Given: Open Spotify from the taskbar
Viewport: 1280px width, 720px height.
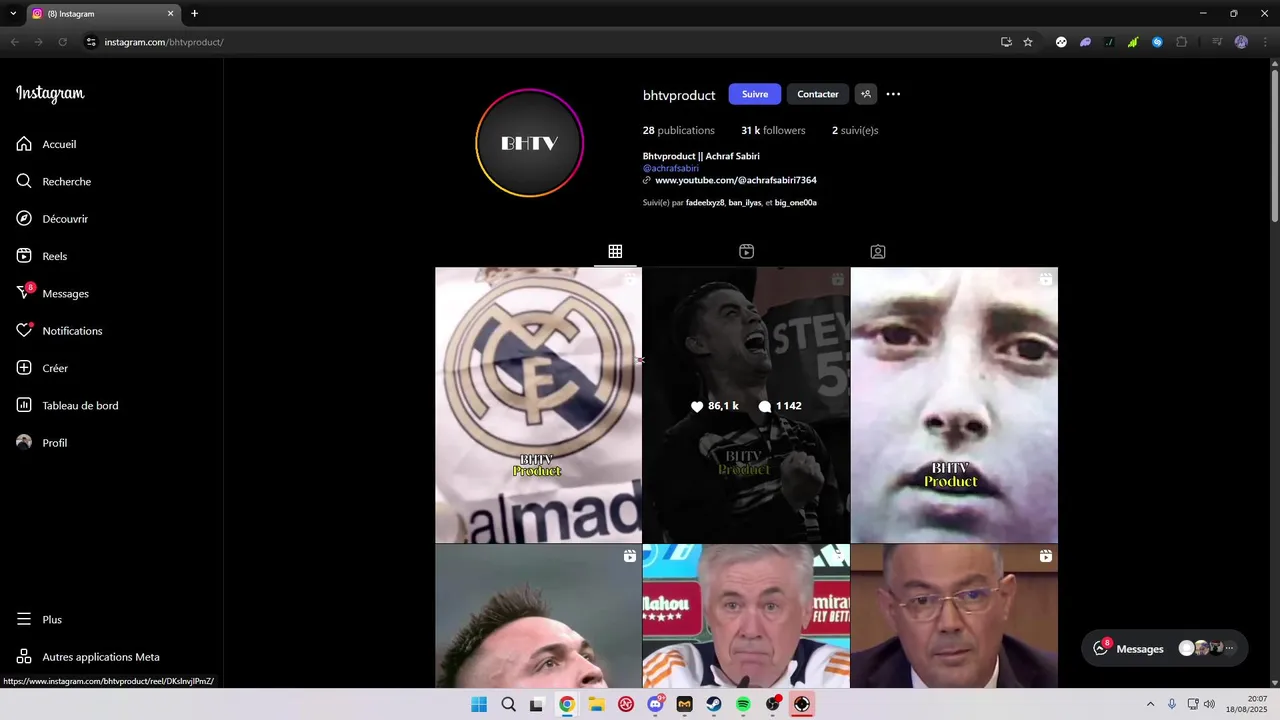Looking at the screenshot, I should click(x=743, y=704).
